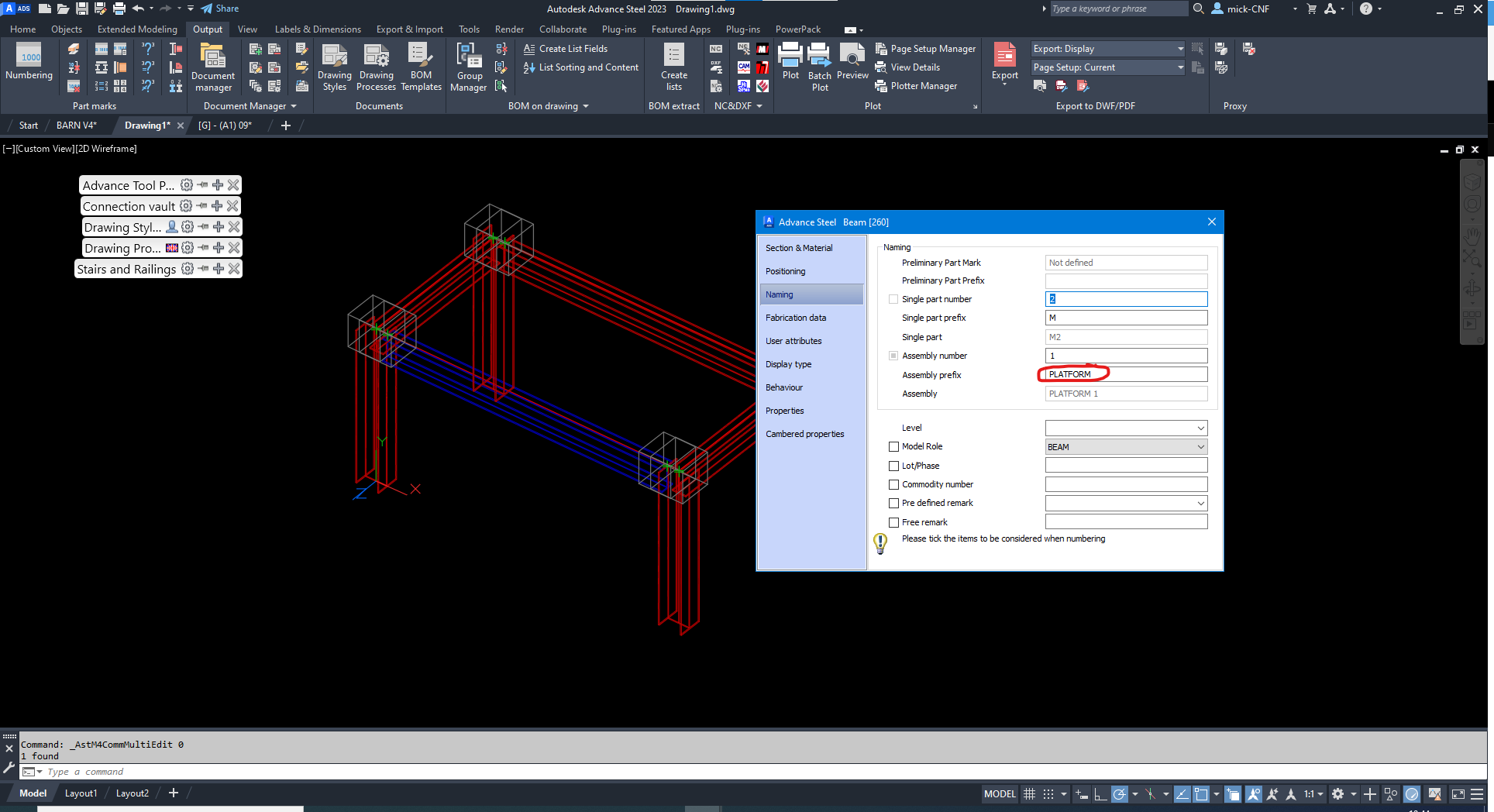Open the BARN V4 drawing tab
This screenshot has height=812, width=1494.
click(75, 125)
